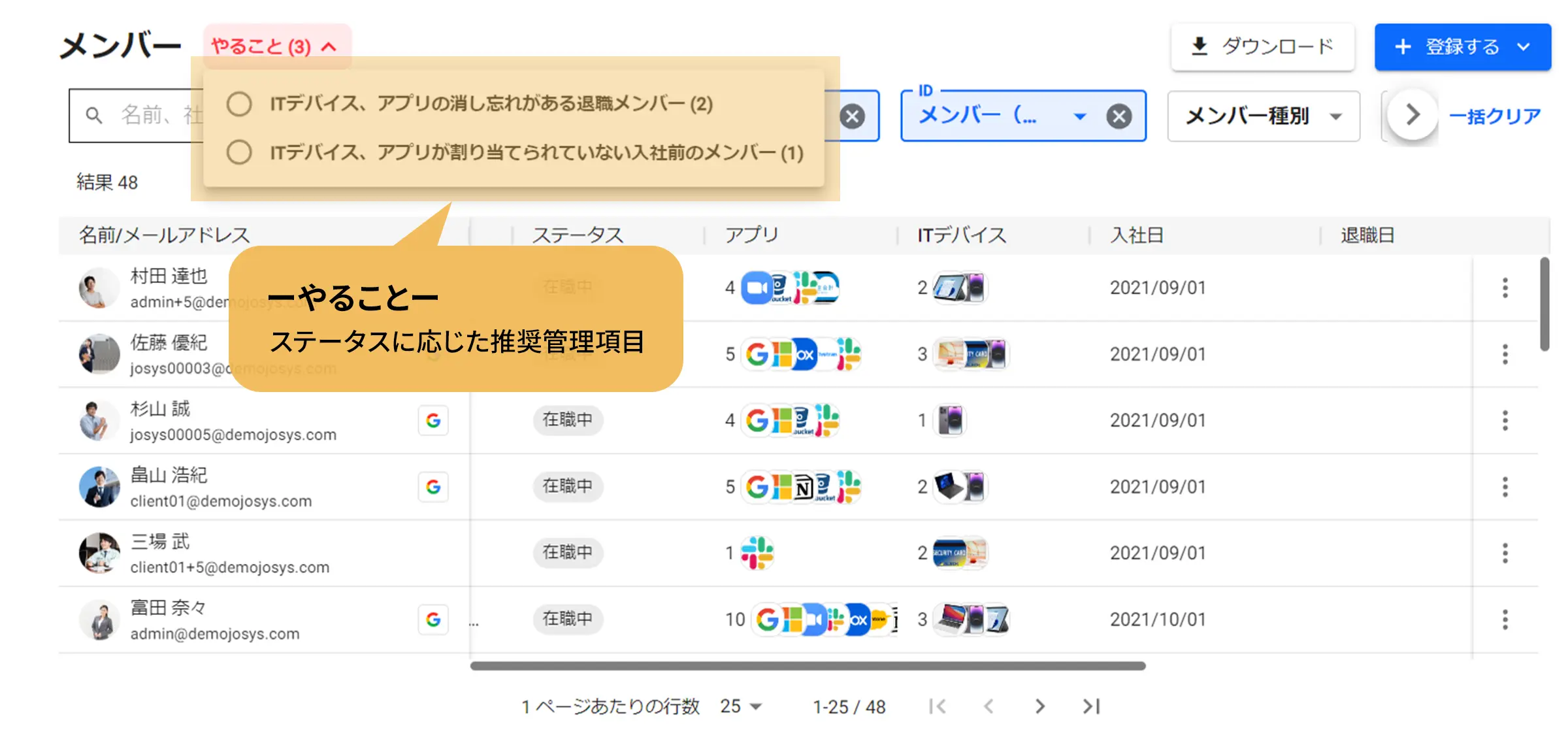1568x741 pixels.
Task: Go to next page arrow
Action: point(1039,706)
